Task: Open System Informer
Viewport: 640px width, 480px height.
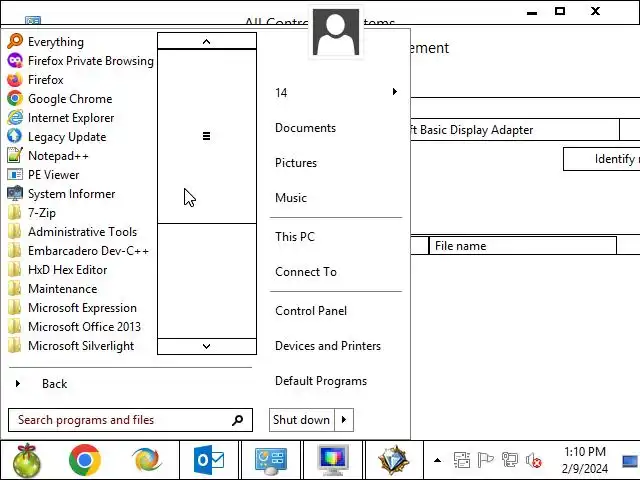Action: [x=61, y=194]
